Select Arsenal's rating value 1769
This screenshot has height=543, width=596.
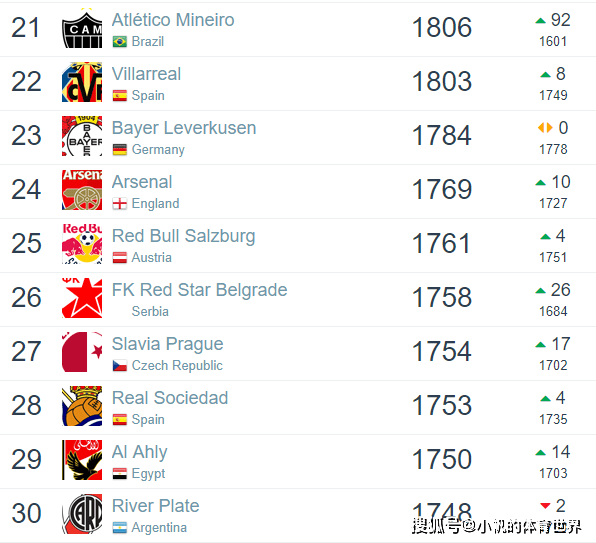click(x=442, y=189)
